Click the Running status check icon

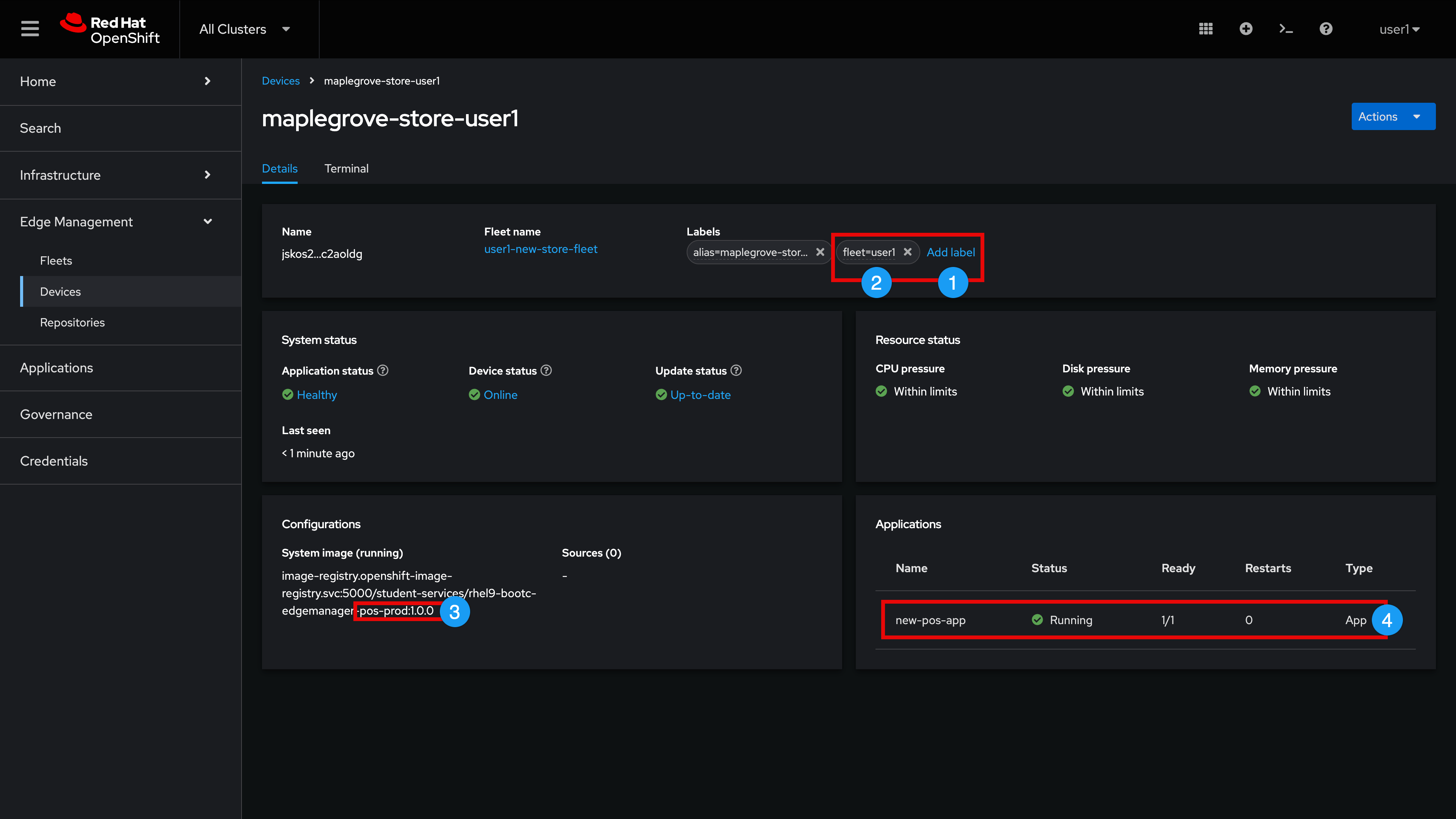click(1037, 620)
